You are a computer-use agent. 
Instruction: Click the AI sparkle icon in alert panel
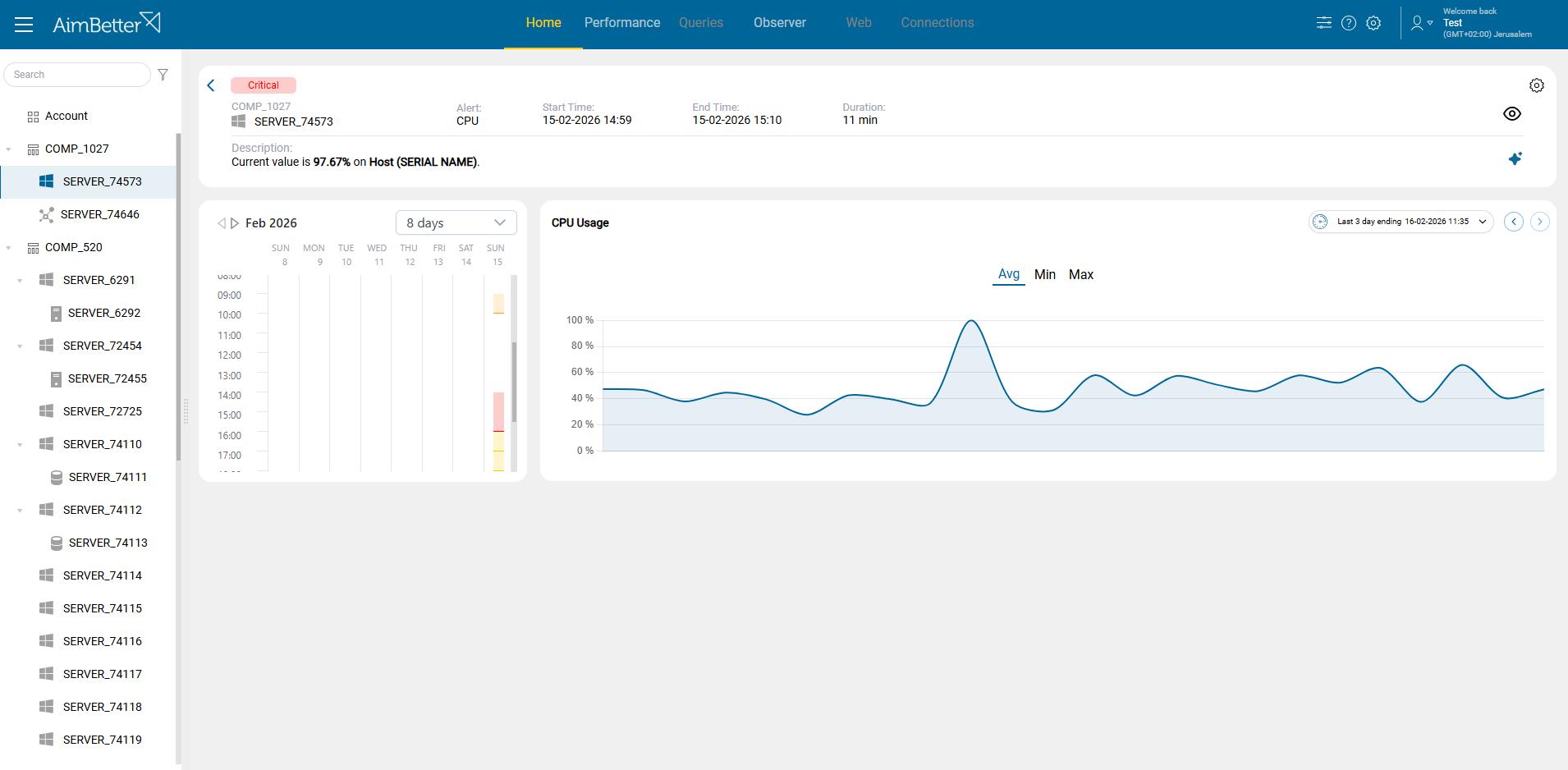[x=1515, y=158]
